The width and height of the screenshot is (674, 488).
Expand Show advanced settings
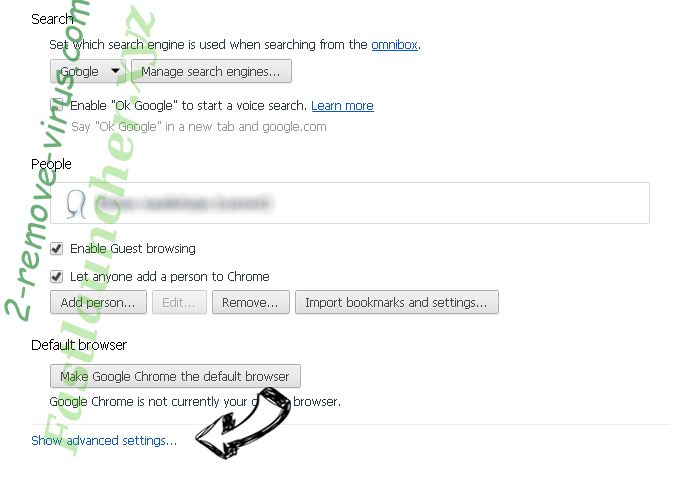coord(104,441)
